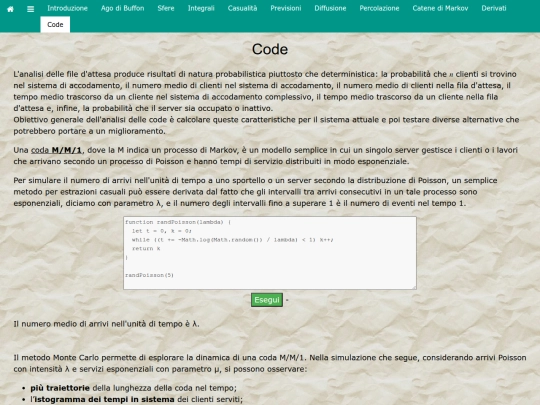Grab the code textarea resize handle
Viewport: 540px width, 405px height.
tap(414, 287)
